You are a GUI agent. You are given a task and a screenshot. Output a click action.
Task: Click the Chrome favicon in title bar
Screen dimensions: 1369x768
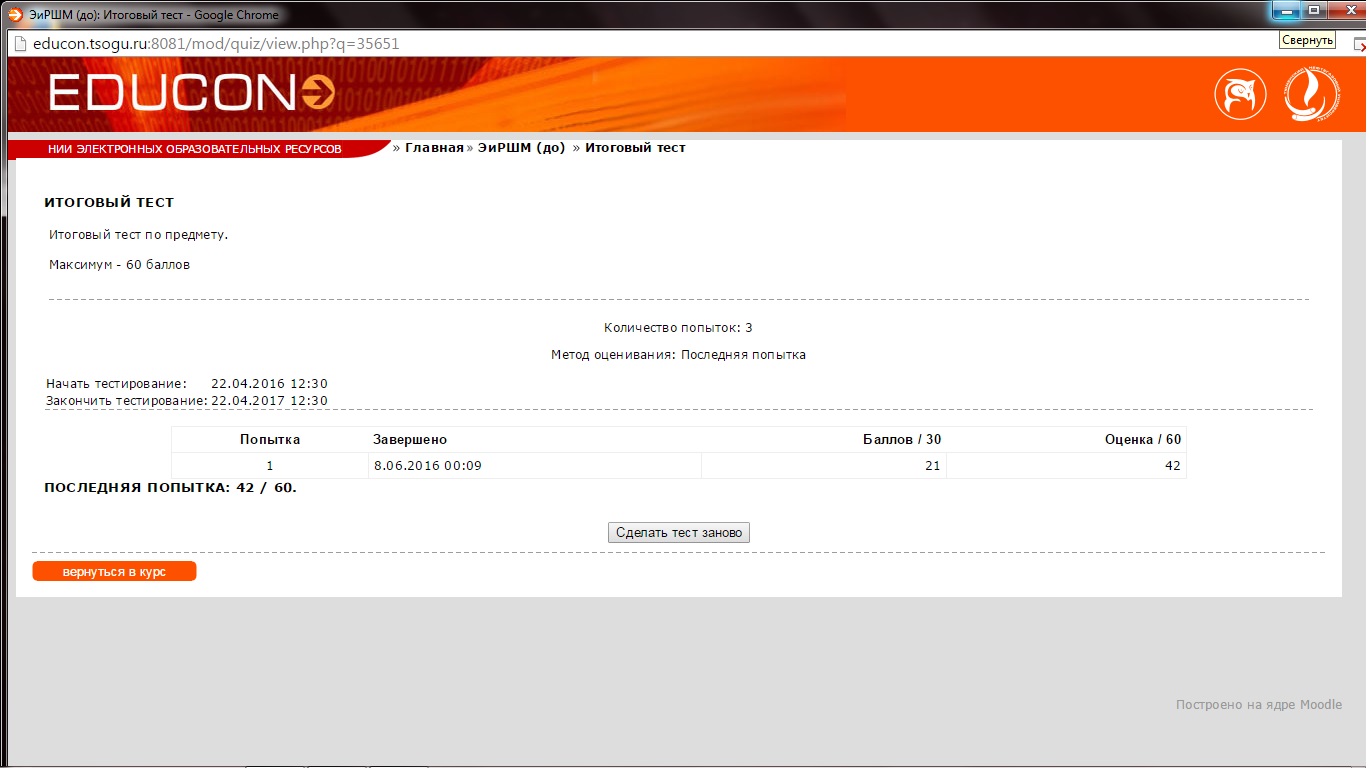pyautogui.click(x=14, y=15)
